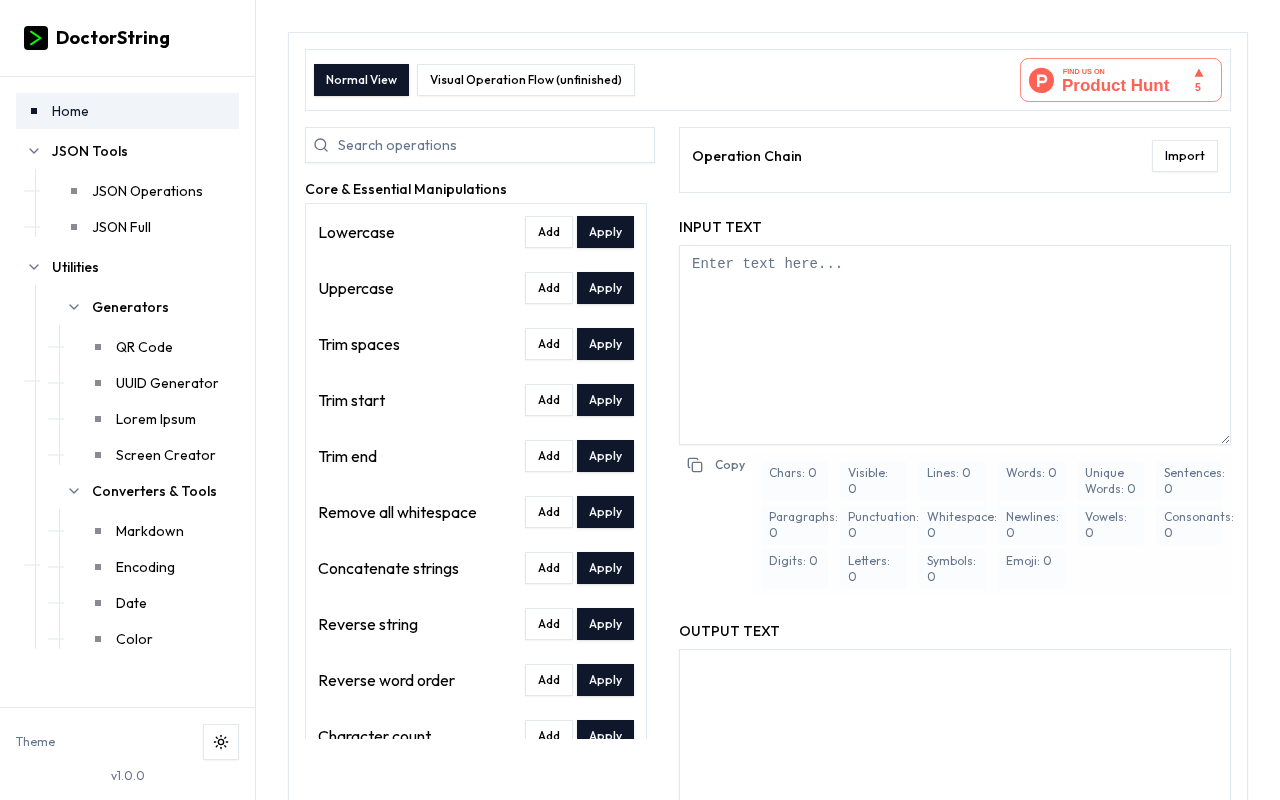Open JSON Full
The height and width of the screenshot is (800, 1280).
point(121,227)
